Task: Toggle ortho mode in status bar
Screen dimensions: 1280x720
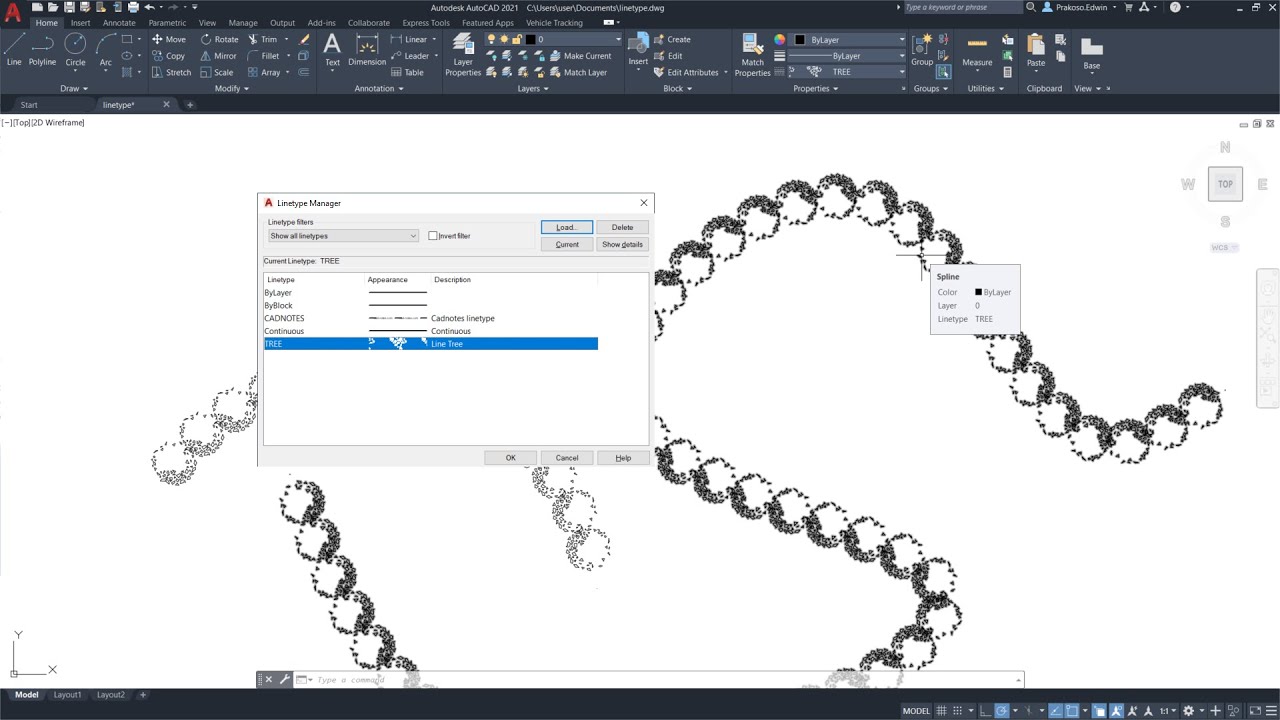Action: point(986,711)
